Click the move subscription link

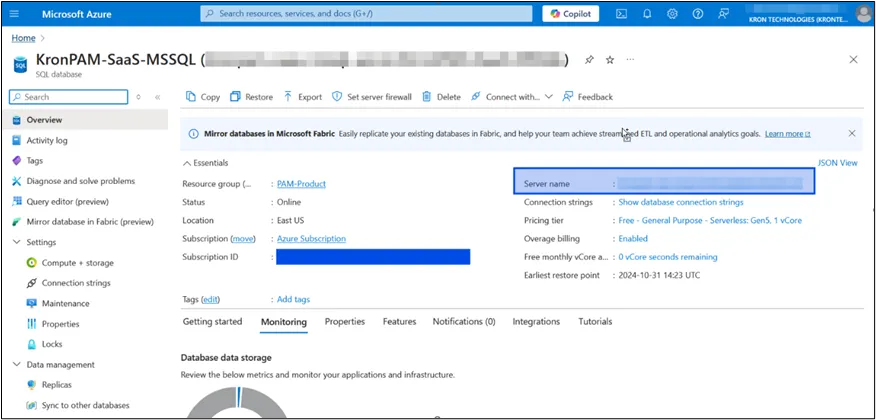pos(243,238)
